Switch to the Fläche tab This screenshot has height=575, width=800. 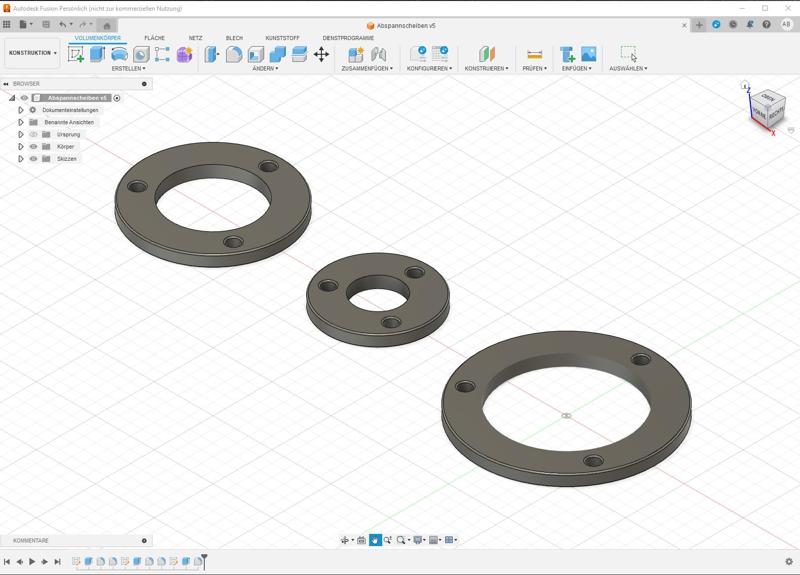click(154, 38)
